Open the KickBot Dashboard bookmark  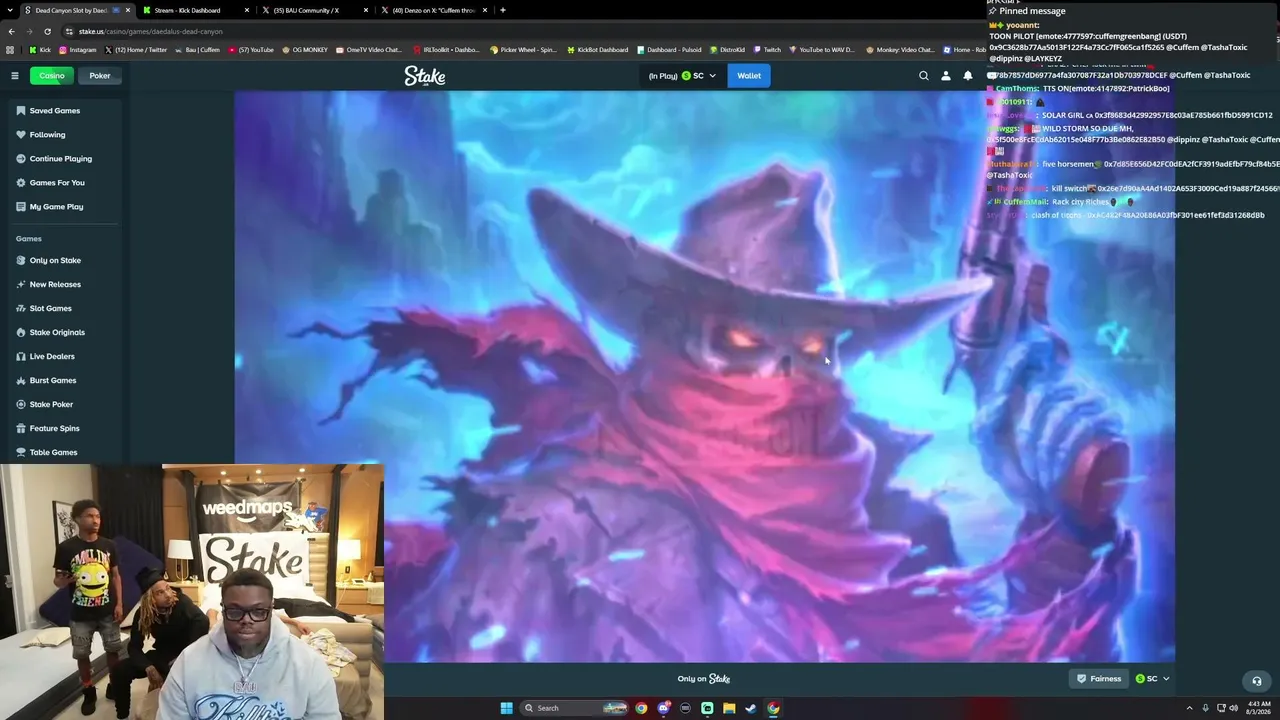point(597,50)
